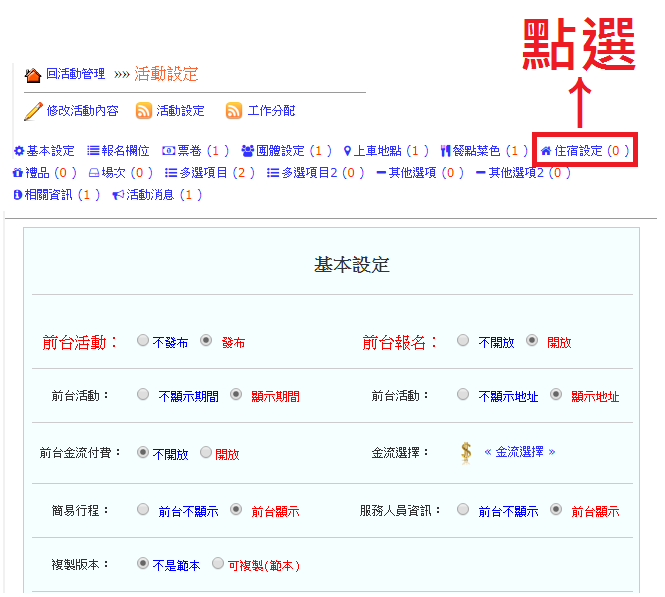Image resolution: width=665 pixels, height=597 pixels.
Task: Enable 開放 for 前台金流付費
Action: 206,453
